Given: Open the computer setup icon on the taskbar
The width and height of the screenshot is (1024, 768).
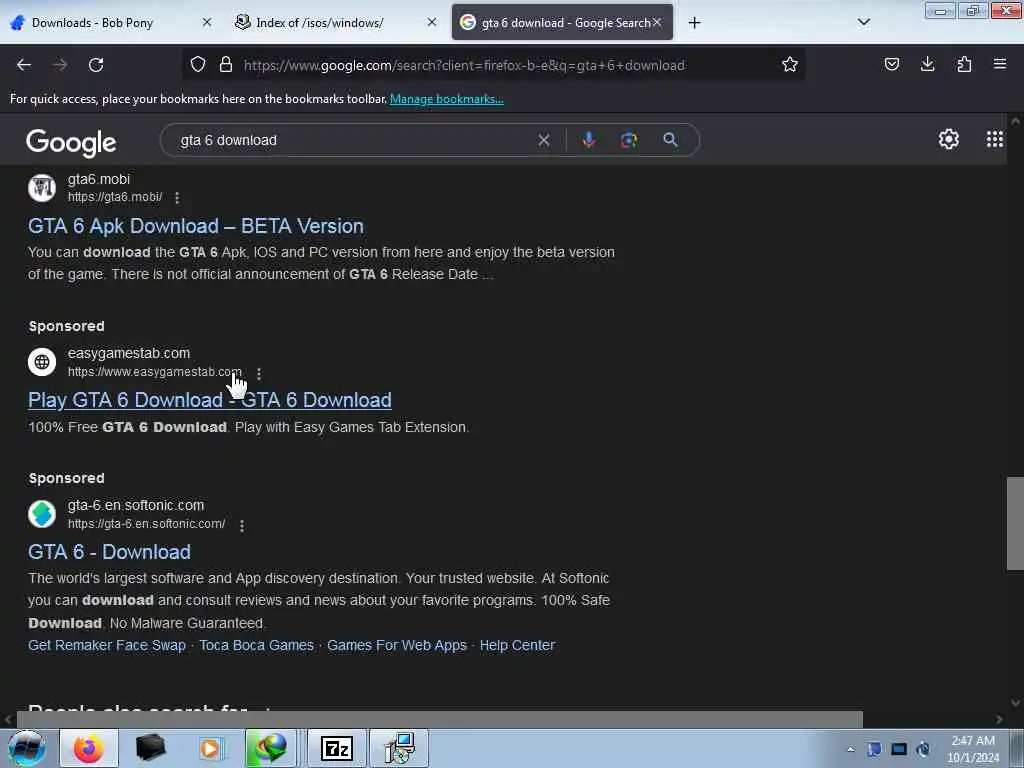Looking at the screenshot, I should click(399, 748).
